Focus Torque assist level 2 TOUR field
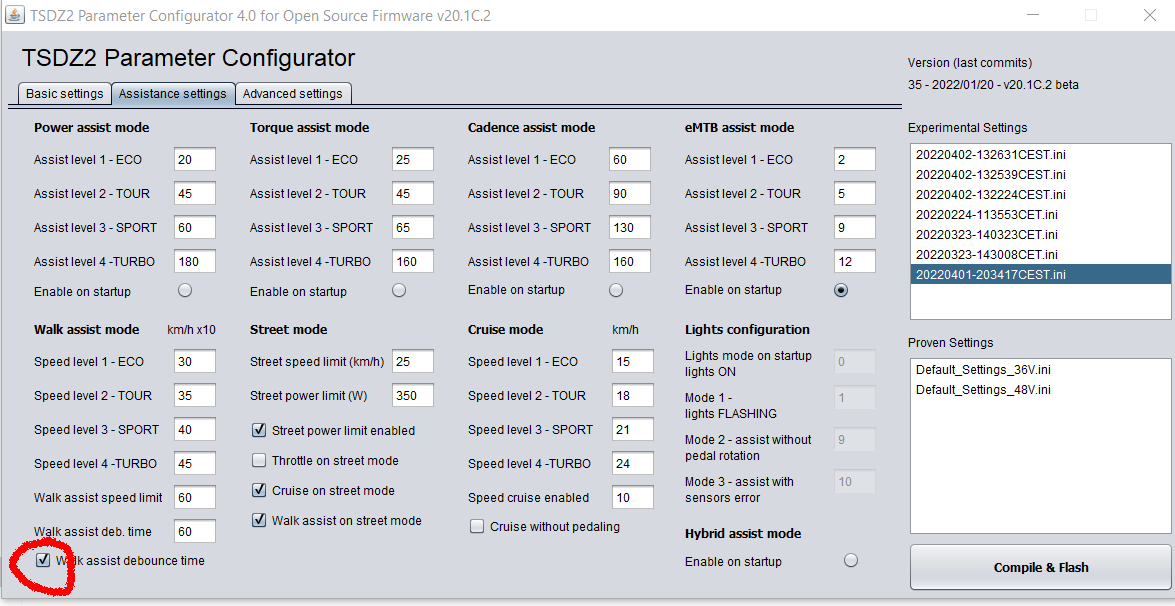1175x606 pixels. click(x=412, y=193)
